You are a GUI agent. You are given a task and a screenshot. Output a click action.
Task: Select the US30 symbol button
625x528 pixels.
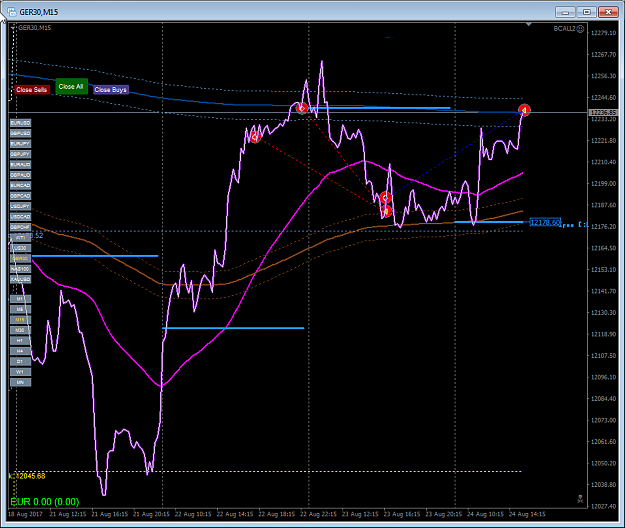click(20, 248)
